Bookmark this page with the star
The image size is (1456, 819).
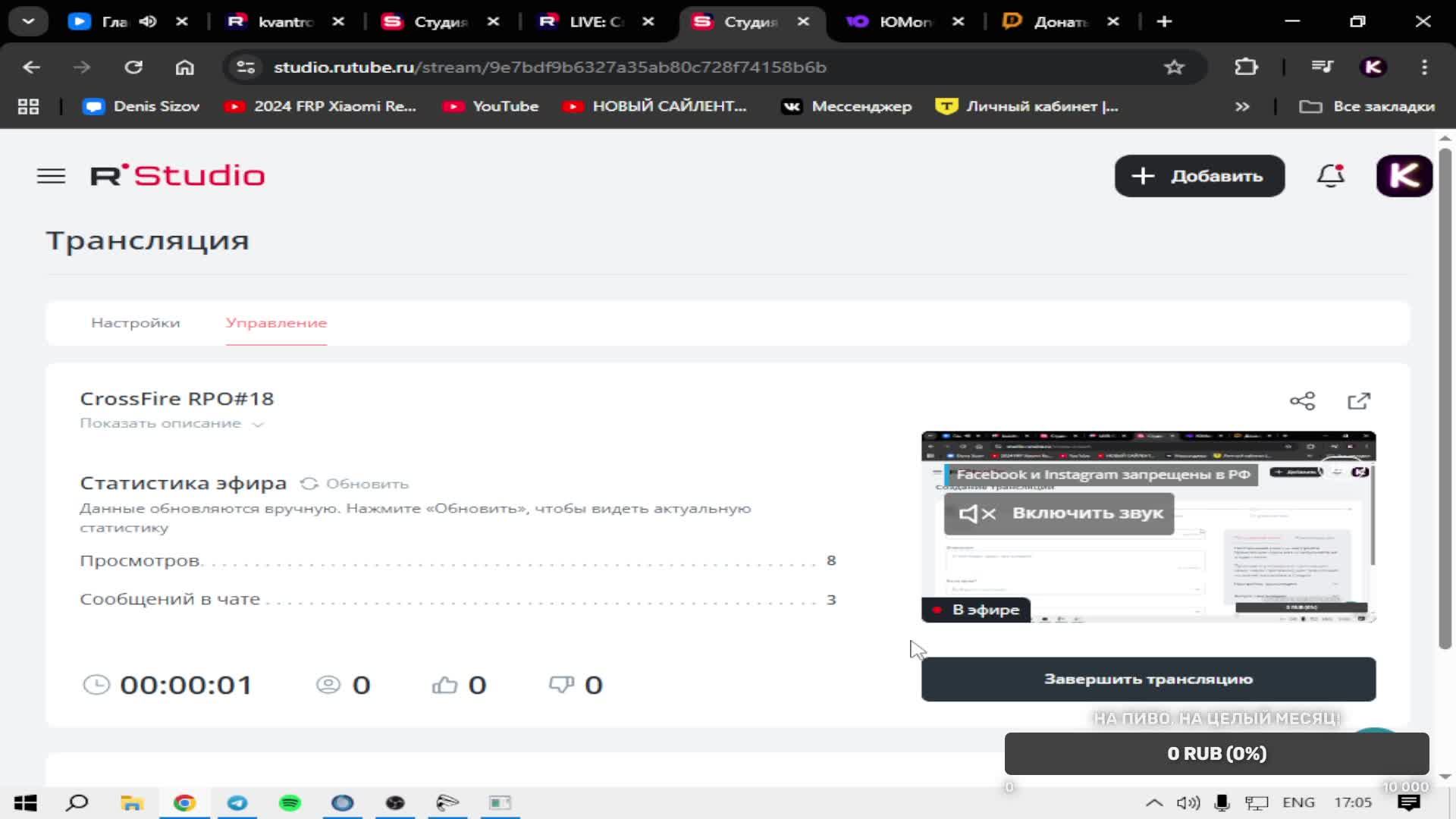pyautogui.click(x=1174, y=67)
